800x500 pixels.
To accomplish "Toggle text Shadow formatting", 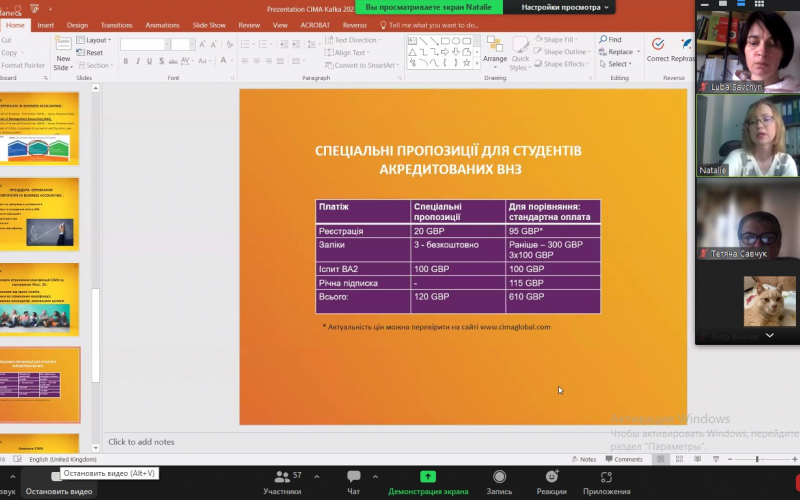I will (x=161, y=61).
